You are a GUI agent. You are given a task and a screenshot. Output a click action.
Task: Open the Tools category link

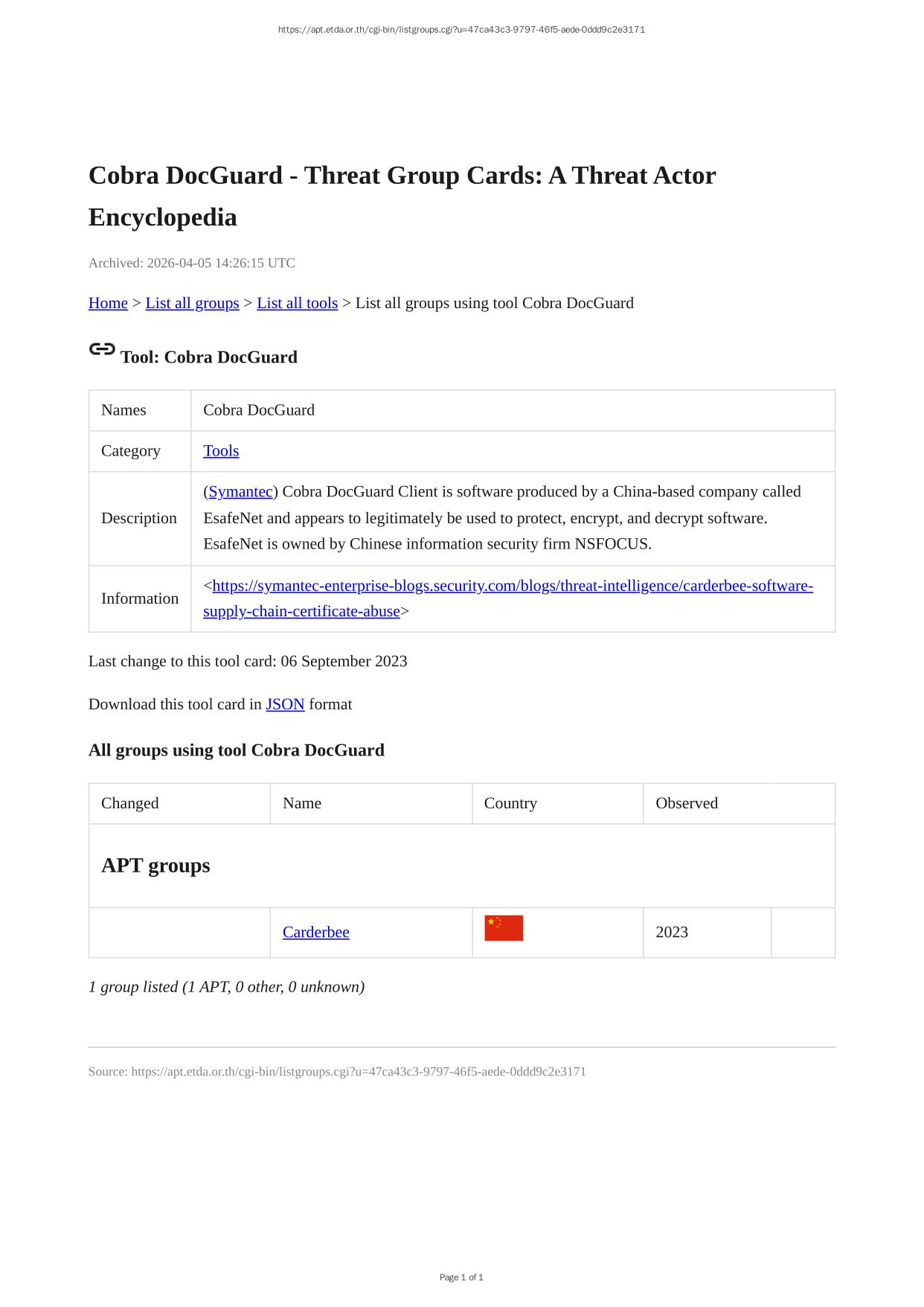[221, 451]
